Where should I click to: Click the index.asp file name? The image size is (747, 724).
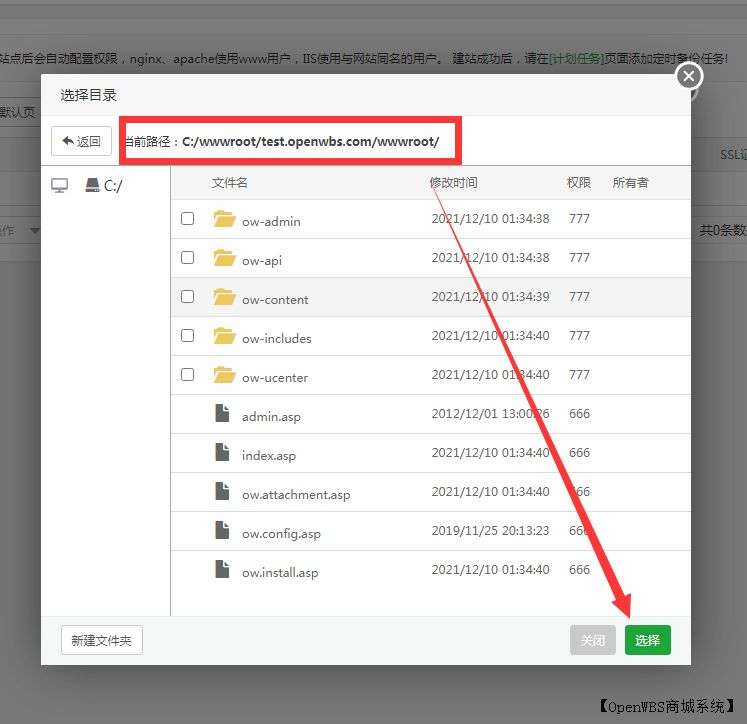268,456
